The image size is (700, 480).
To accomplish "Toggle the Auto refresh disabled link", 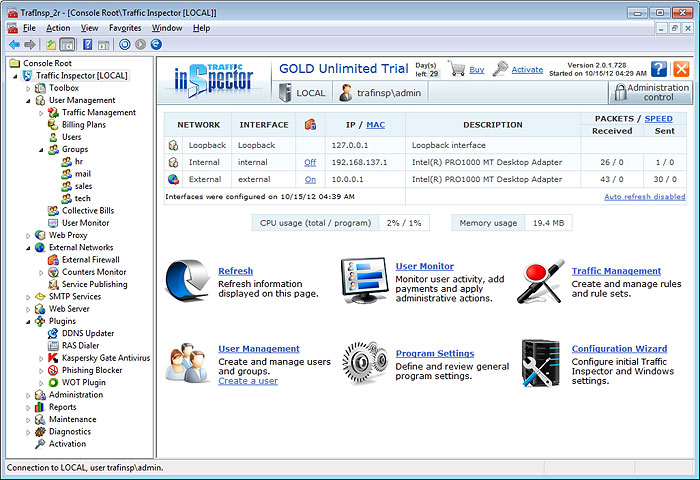I will coord(644,197).
